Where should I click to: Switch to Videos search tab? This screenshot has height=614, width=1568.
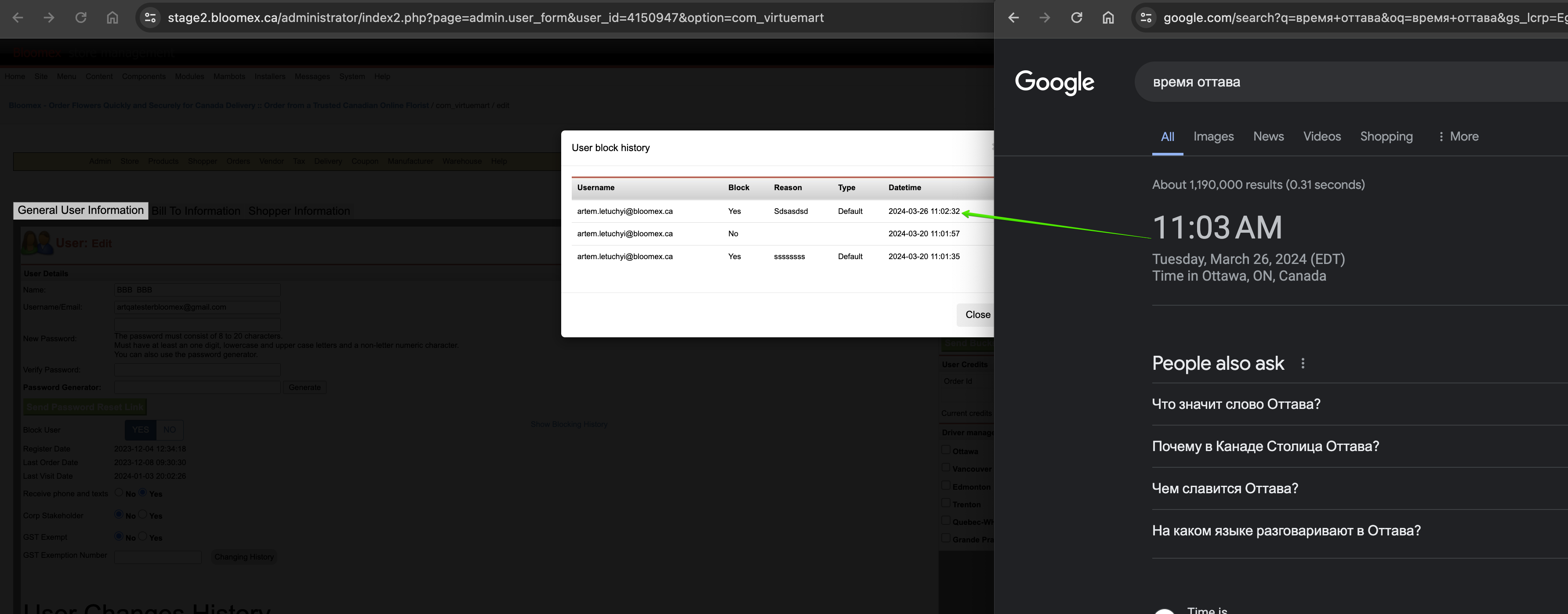coord(1322,136)
